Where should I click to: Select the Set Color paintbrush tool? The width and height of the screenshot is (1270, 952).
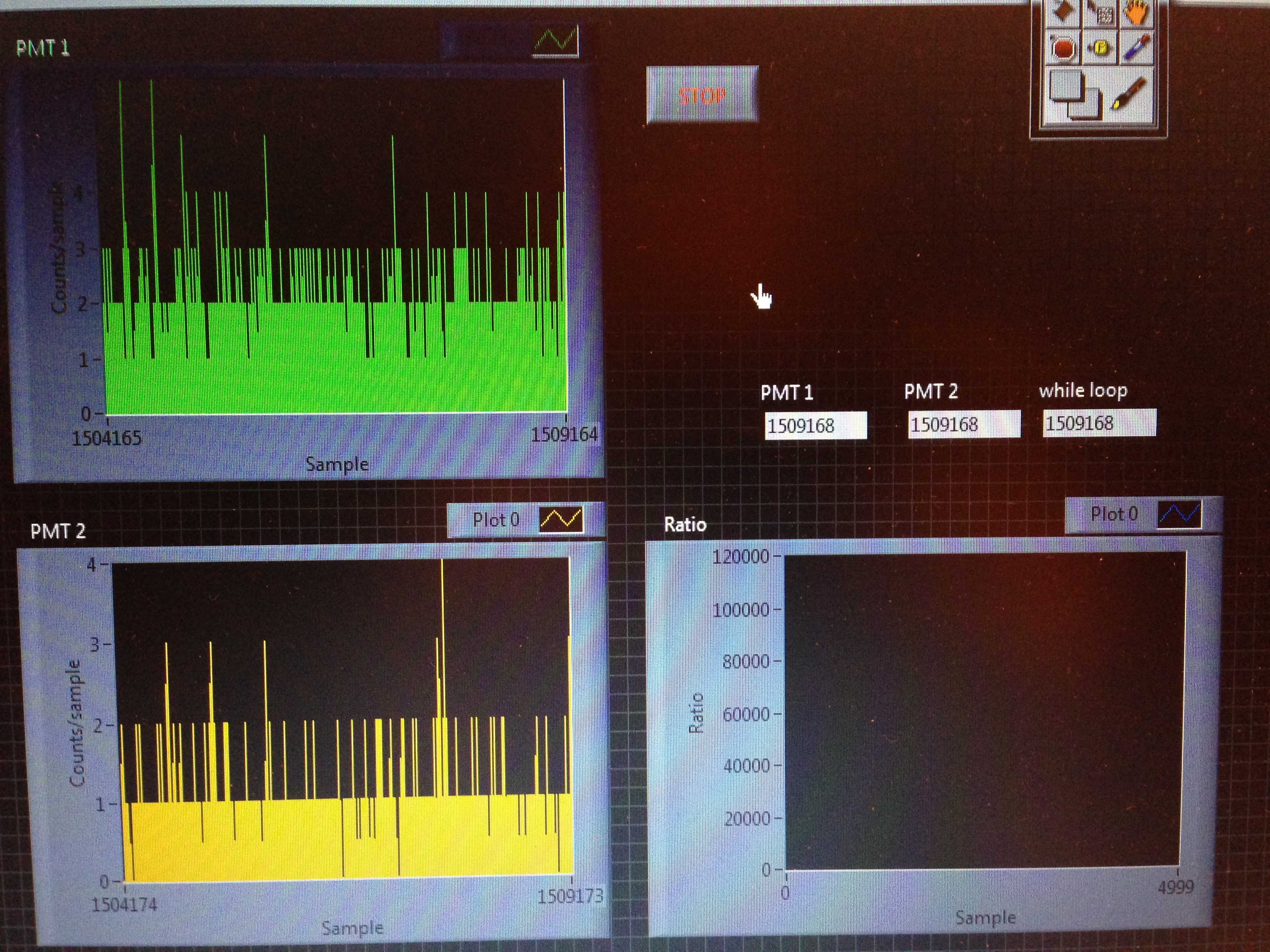point(1129,94)
